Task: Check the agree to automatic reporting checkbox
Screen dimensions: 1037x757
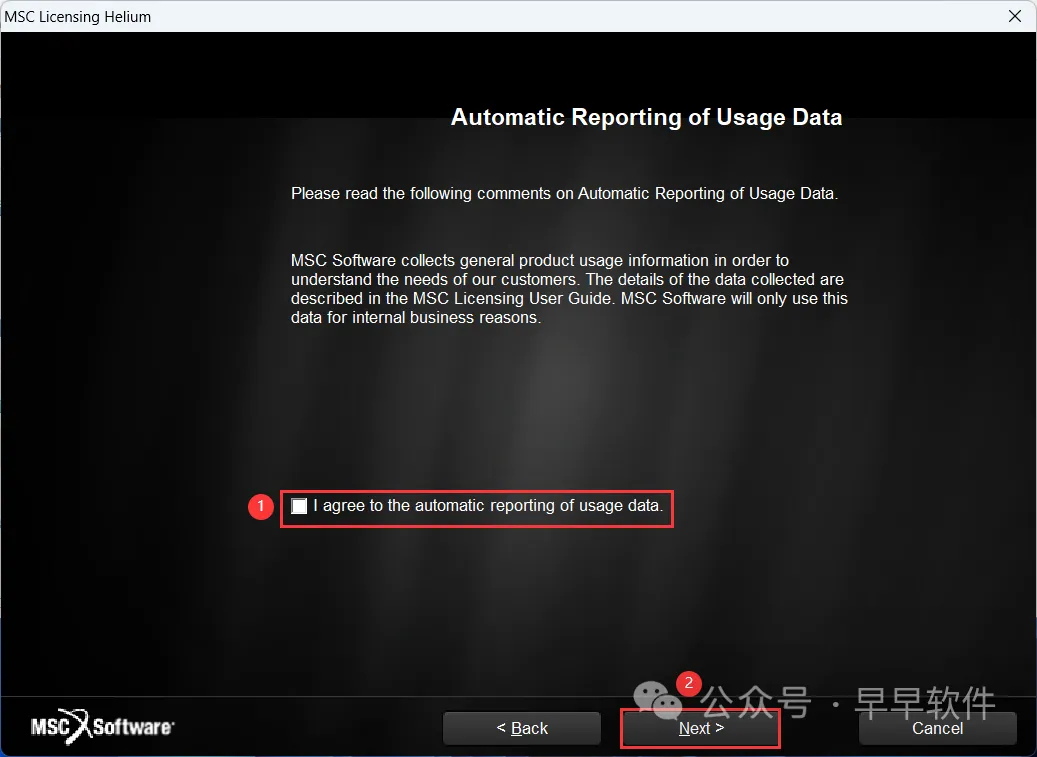Action: (x=299, y=506)
